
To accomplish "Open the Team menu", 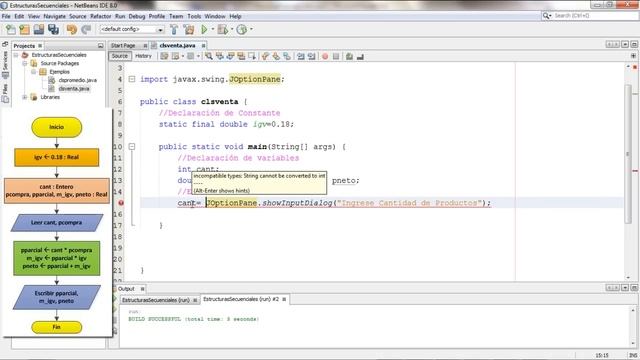I will [x=176, y=16].
